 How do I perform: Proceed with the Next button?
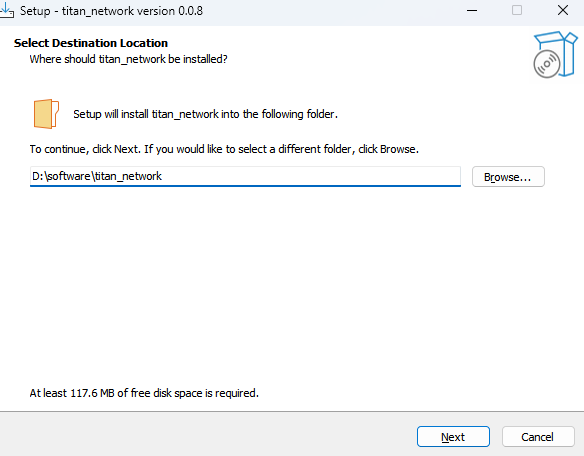[x=453, y=437]
